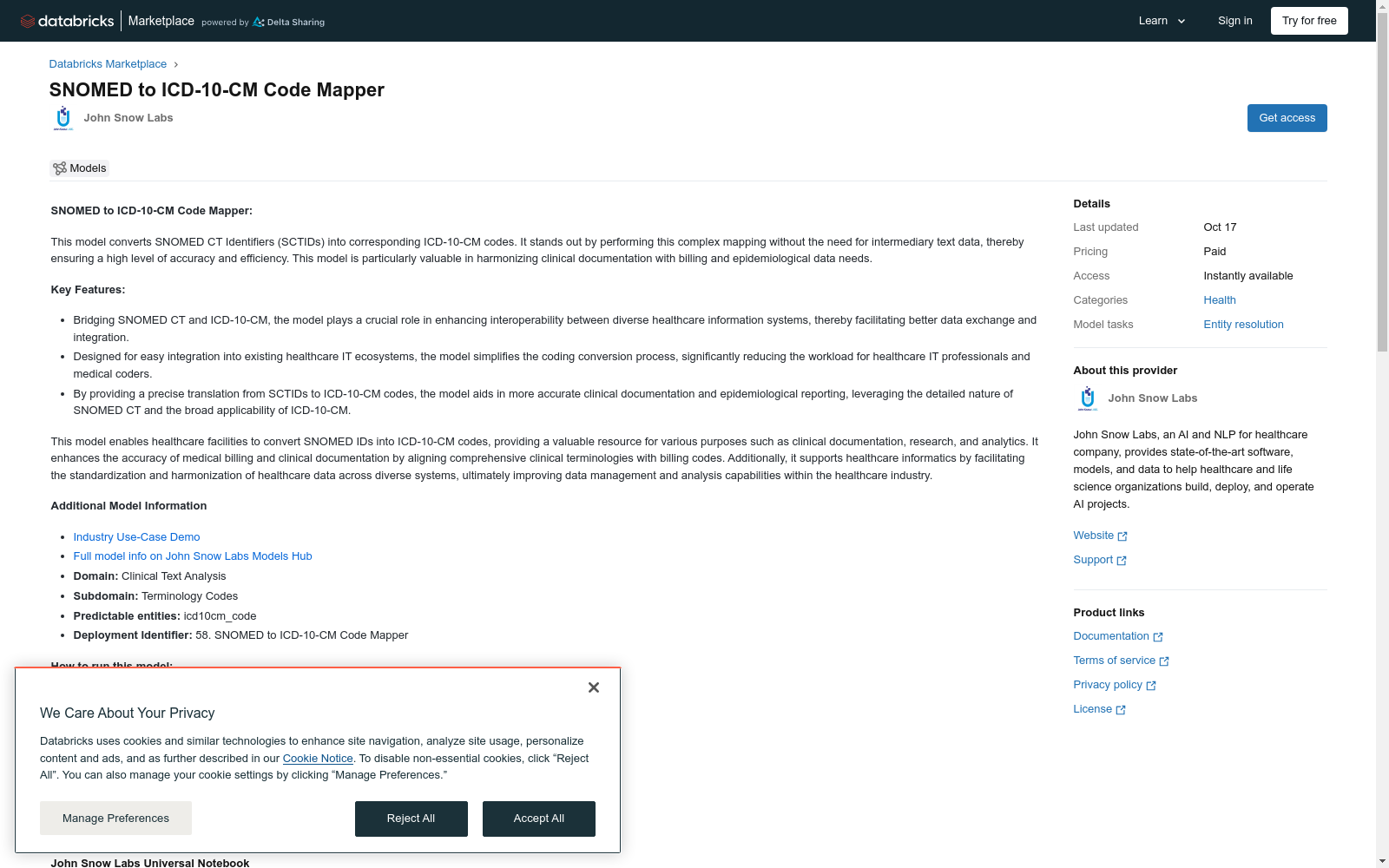Click 'Subdomain: Terminology Codes' list item
The width and height of the screenshot is (1389, 868).
[x=155, y=596]
